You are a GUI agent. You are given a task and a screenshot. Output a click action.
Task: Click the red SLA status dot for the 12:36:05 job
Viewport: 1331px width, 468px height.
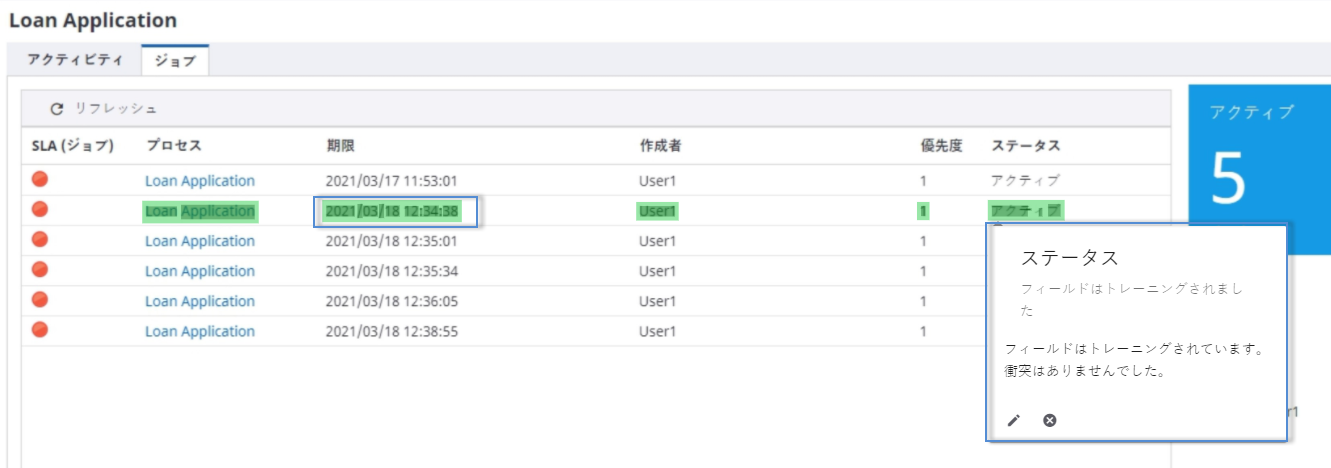pos(40,300)
